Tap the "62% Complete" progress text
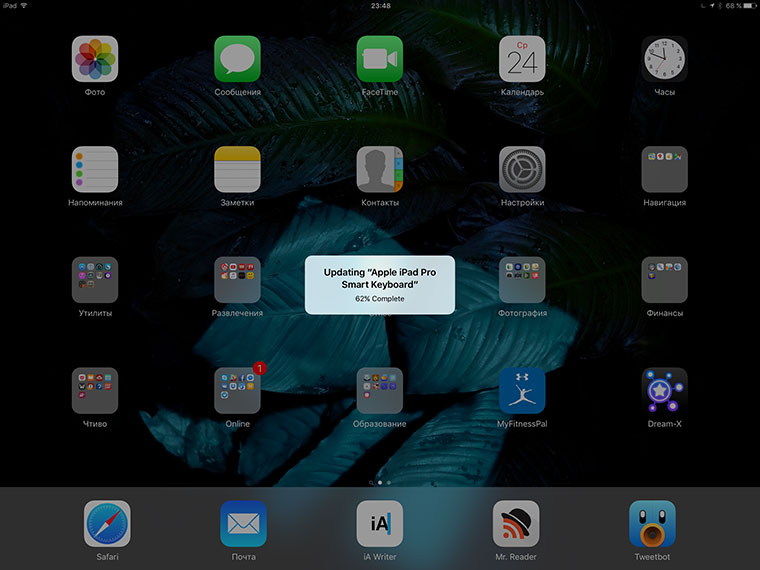Viewport: 760px width, 570px height. pyautogui.click(x=380, y=299)
